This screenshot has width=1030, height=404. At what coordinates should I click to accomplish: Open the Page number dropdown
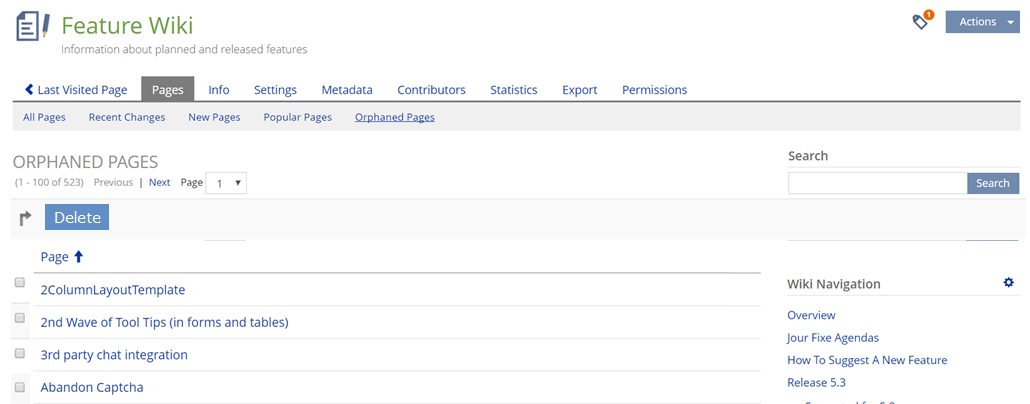pos(226,183)
